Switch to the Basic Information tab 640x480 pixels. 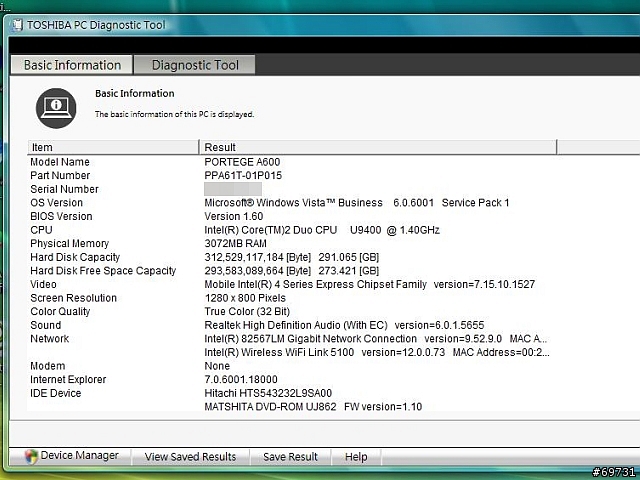pos(72,65)
